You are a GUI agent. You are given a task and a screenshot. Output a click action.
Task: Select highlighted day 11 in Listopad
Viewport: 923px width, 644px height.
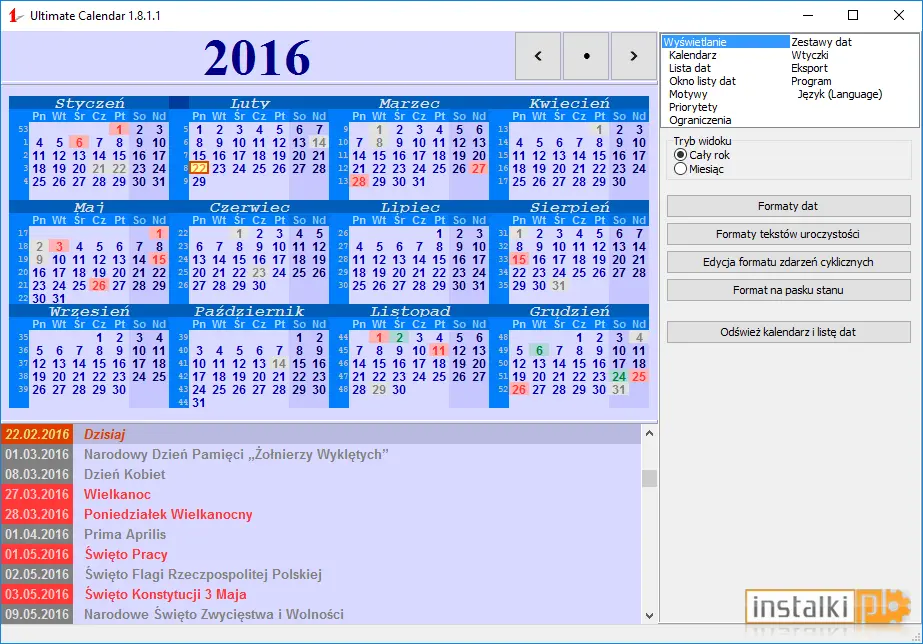(439, 350)
